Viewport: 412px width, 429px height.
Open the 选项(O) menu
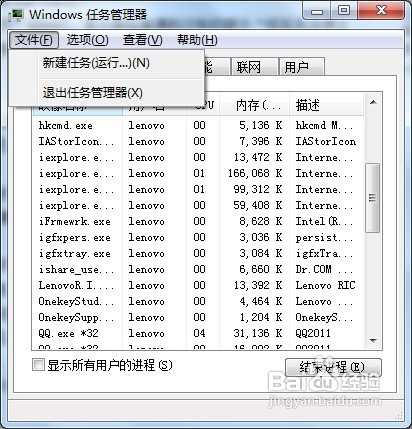pyautogui.click(x=88, y=40)
